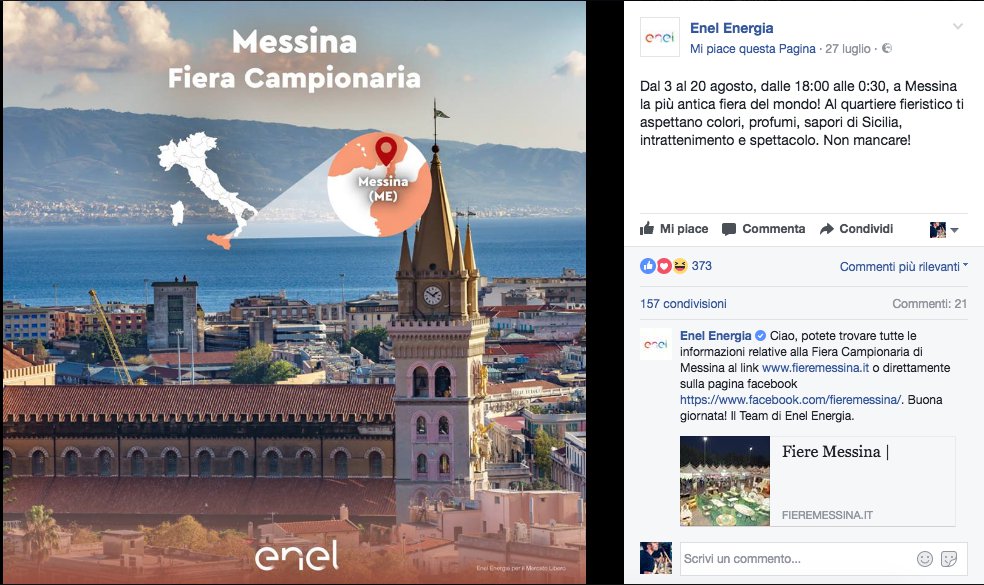Click the reaction emoji icons beside 373
Image resolution: width=984 pixels, height=585 pixels.
[664, 266]
